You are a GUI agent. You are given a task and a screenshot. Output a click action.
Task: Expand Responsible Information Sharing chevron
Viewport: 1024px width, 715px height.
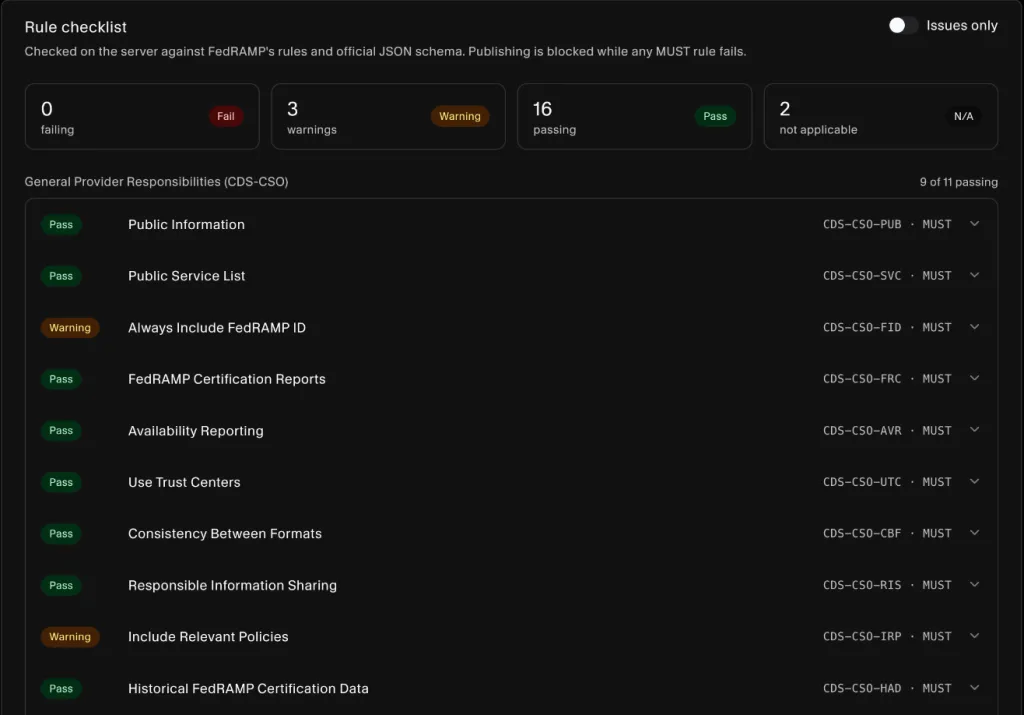[974, 585]
